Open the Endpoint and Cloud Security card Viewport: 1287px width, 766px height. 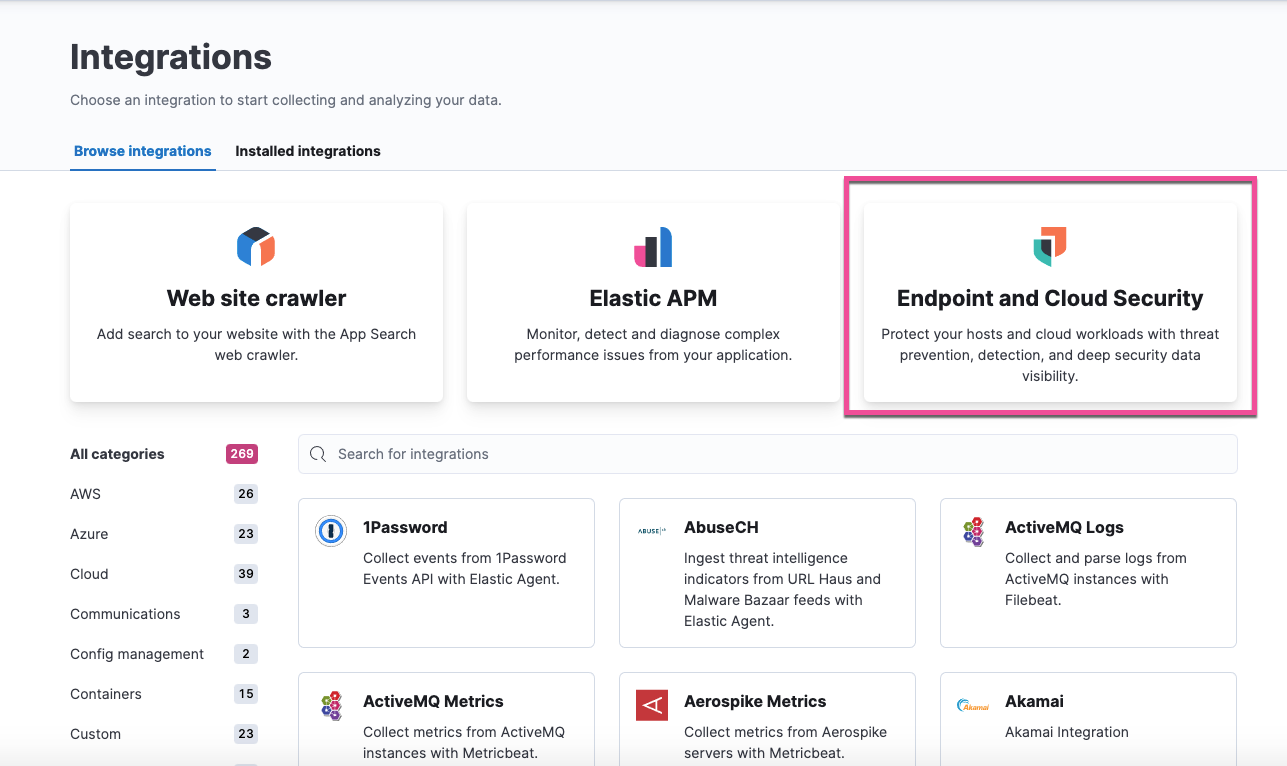coord(1049,302)
